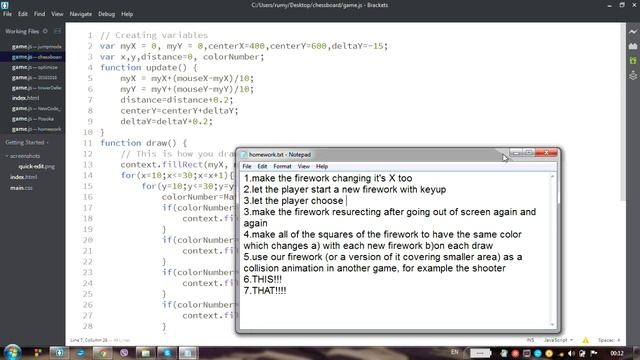The height and width of the screenshot is (360, 640).
Task: Click Notepad line '7.THAT!!!!'
Action: pos(265,291)
